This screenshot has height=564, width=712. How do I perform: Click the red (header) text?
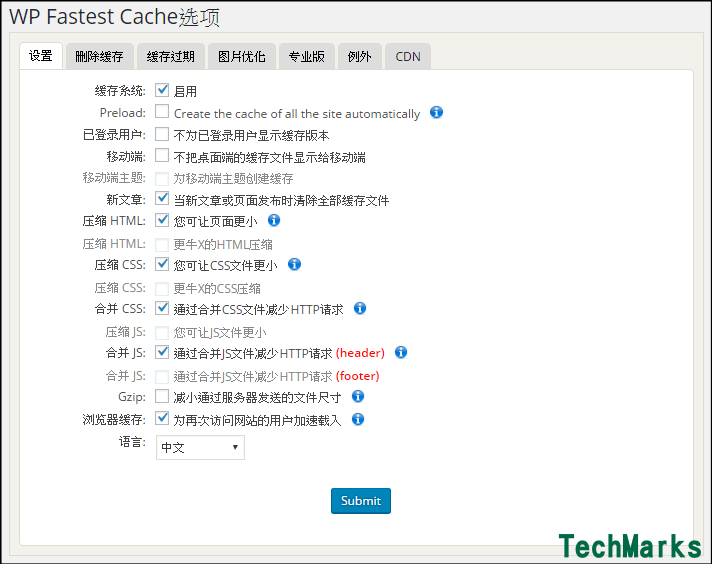click(x=360, y=353)
